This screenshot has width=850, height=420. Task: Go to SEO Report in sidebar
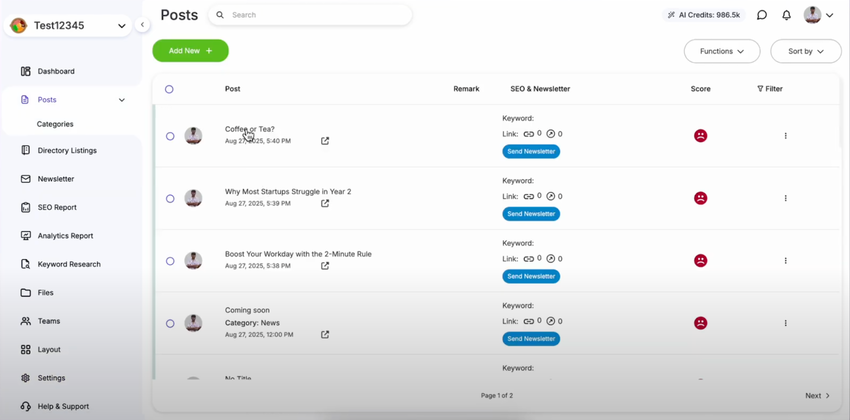(x=57, y=208)
